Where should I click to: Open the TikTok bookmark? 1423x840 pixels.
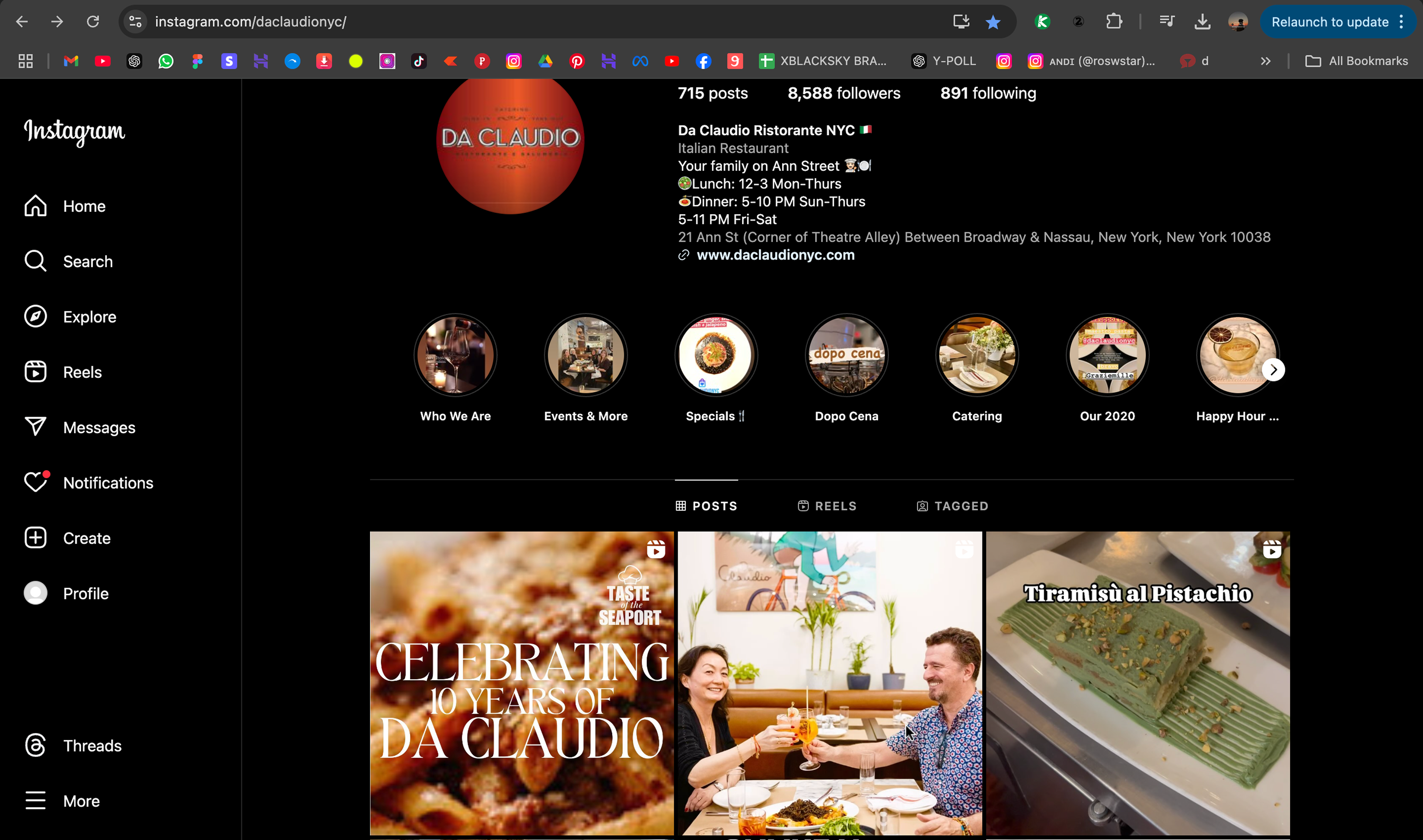click(x=419, y=61)
